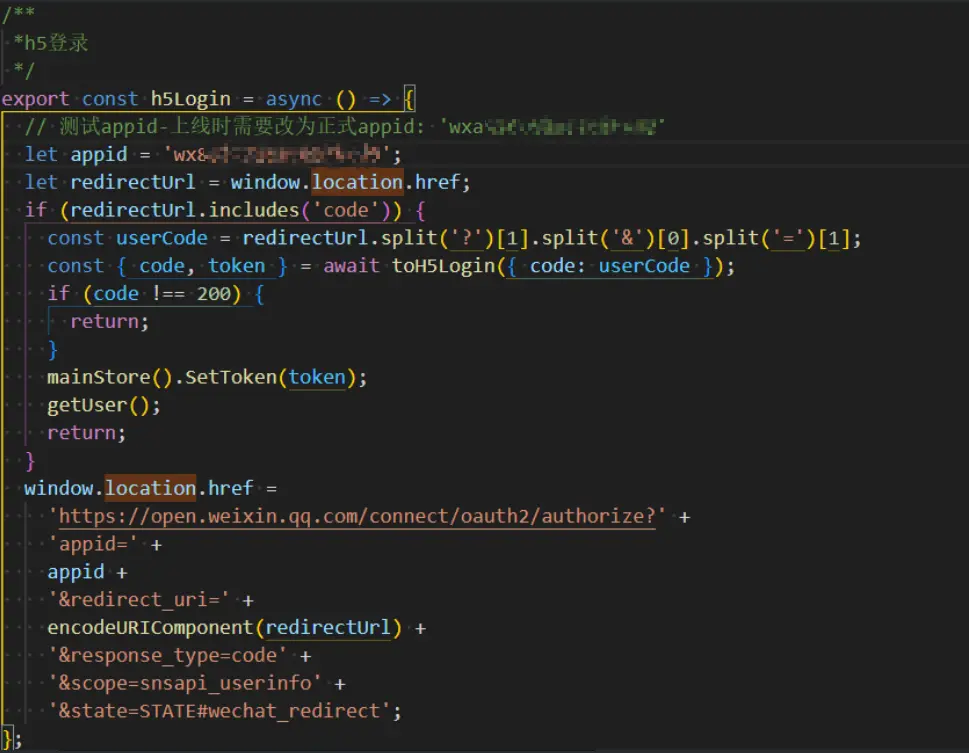Click the h5Login function name
Image resolution: width=969 pixels, height=753 pixels.
coord(190,99)
